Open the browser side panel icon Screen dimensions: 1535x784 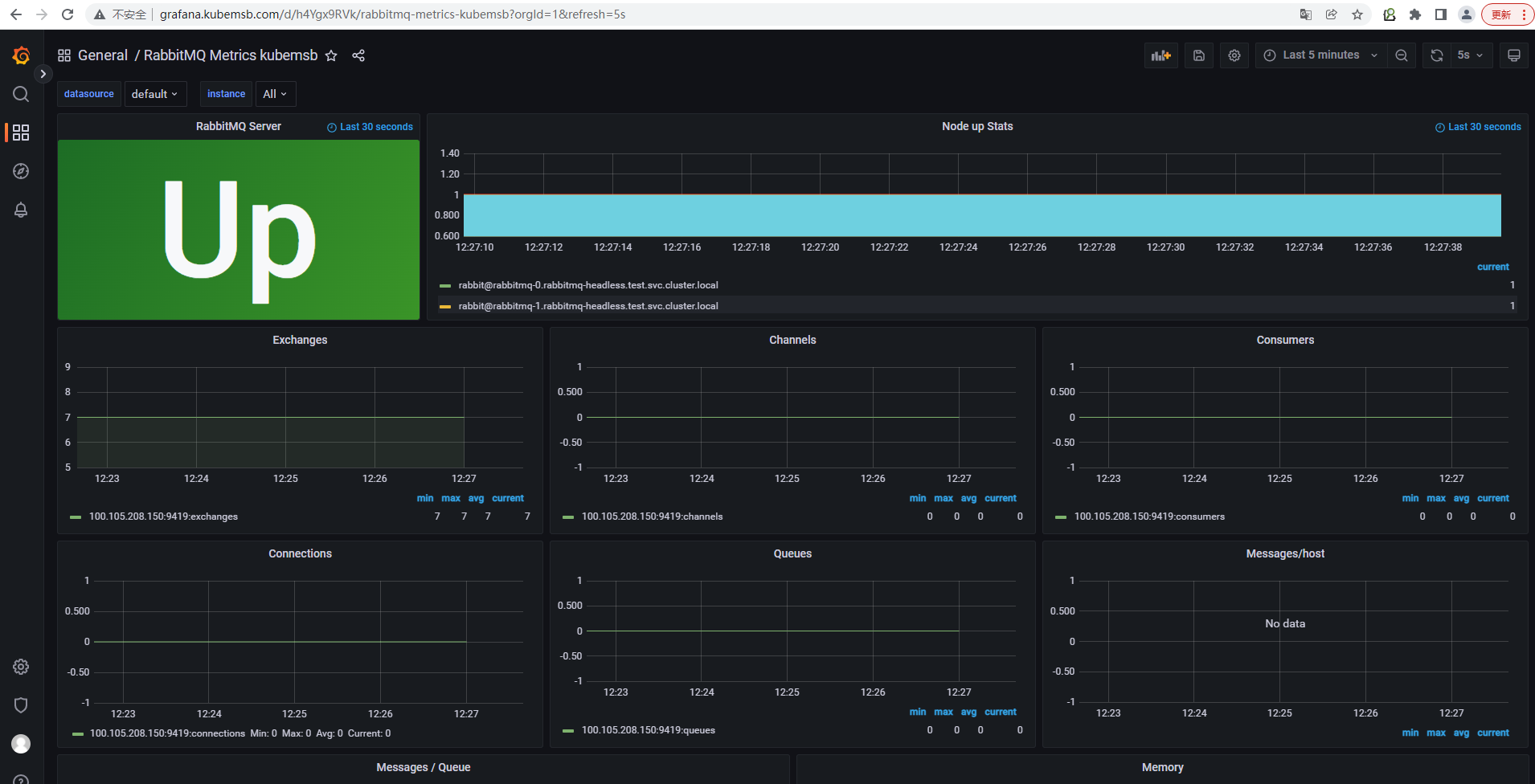1441,14
